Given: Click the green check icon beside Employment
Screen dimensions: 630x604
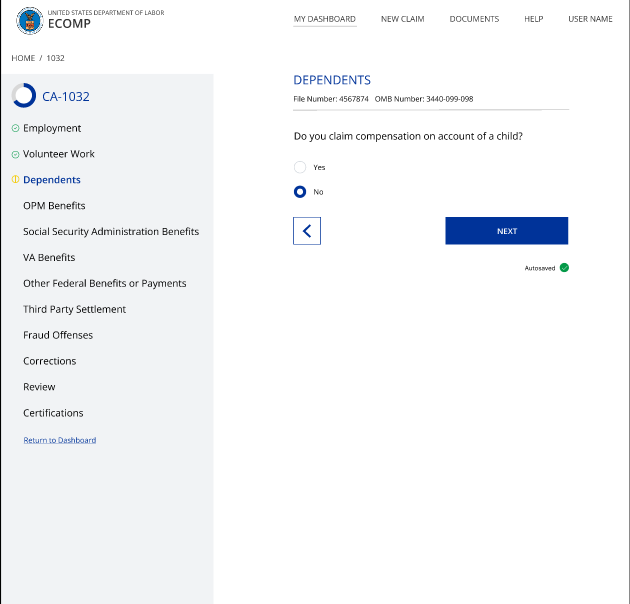Looking at the screenshot, I should point(15,128).
